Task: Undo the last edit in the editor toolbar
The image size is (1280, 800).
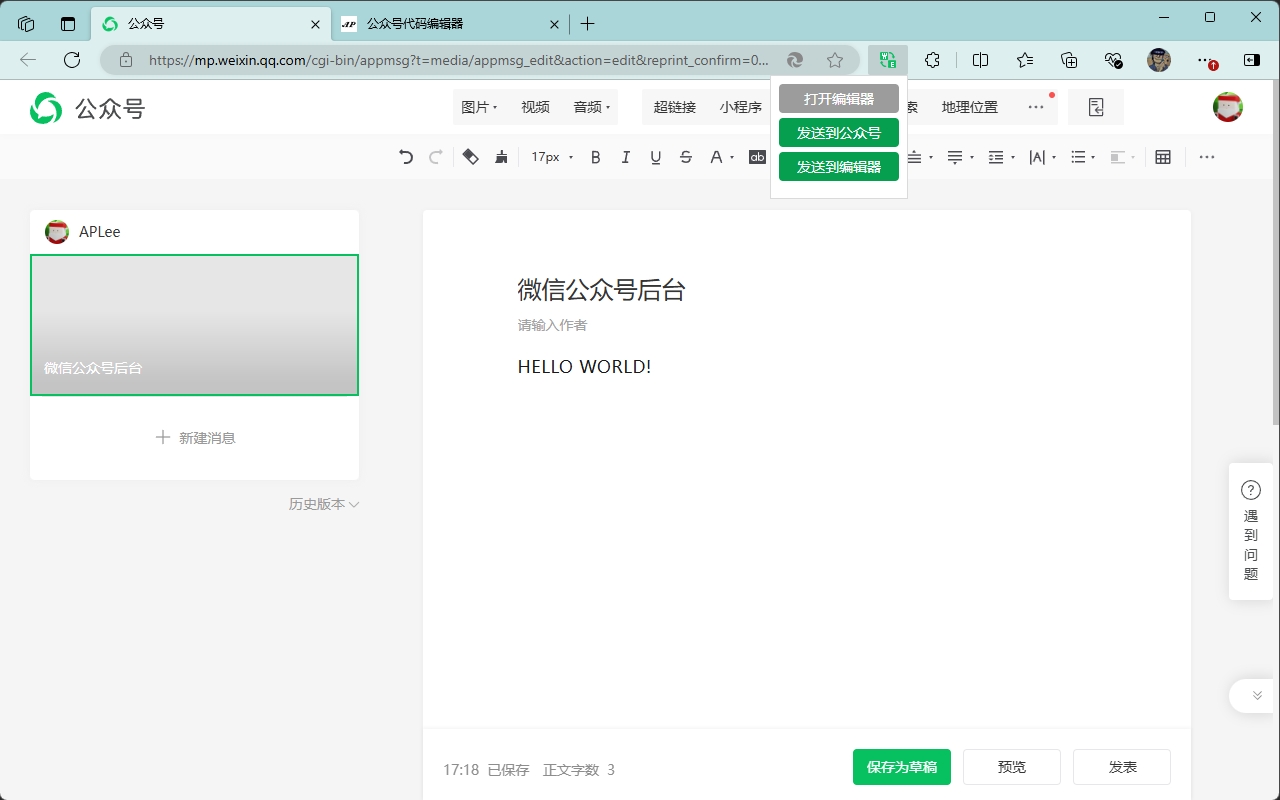Action: 405,157
